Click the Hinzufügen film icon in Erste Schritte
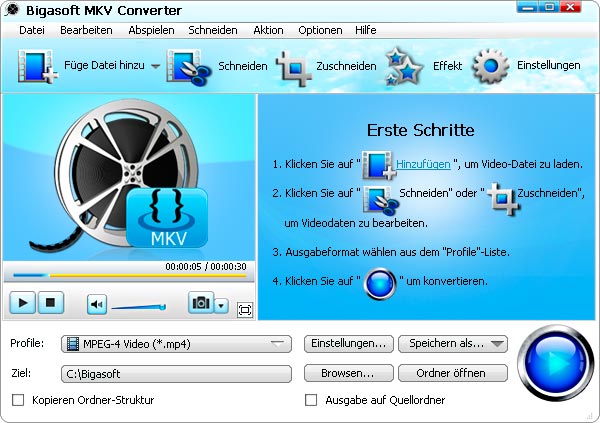The height and width of the screenshot is (423, 600). coord(378,165)
